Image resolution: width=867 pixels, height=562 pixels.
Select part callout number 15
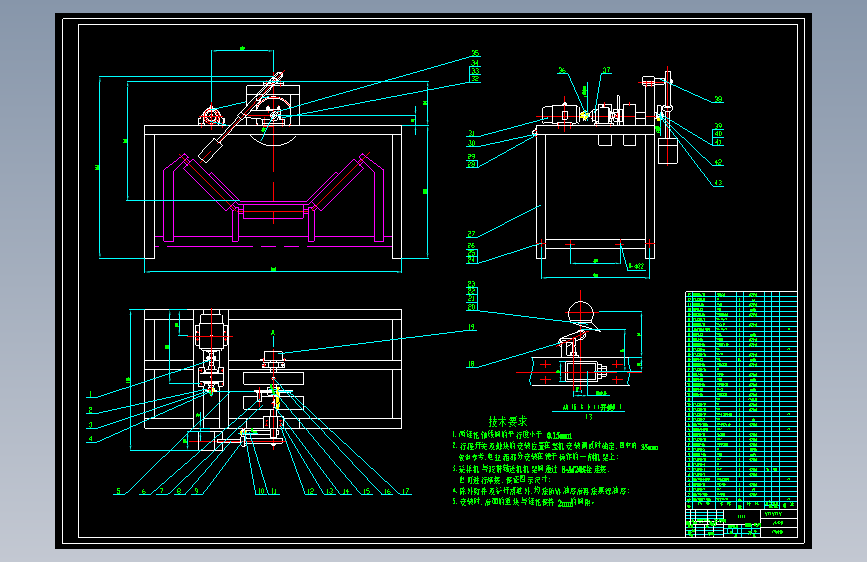[x=367, y=491]
